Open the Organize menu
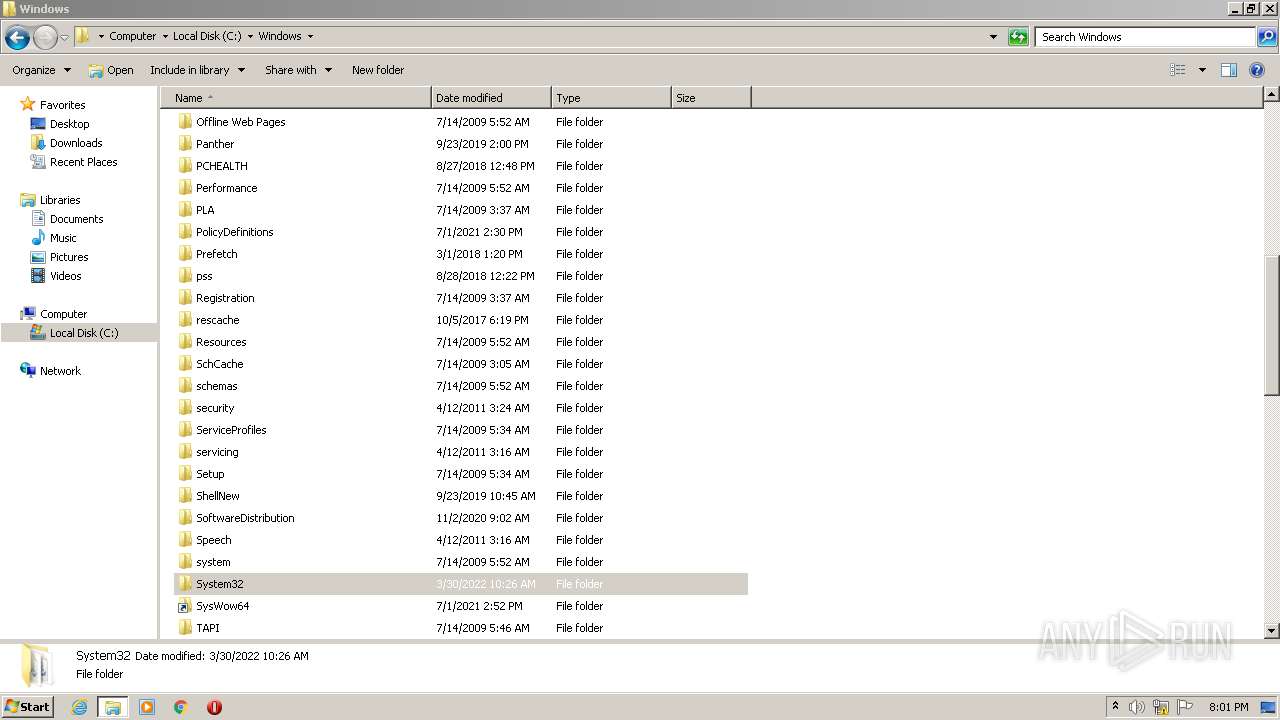Screen dimensions: 1280x720 pyautogui.click(x=42, y=70)
